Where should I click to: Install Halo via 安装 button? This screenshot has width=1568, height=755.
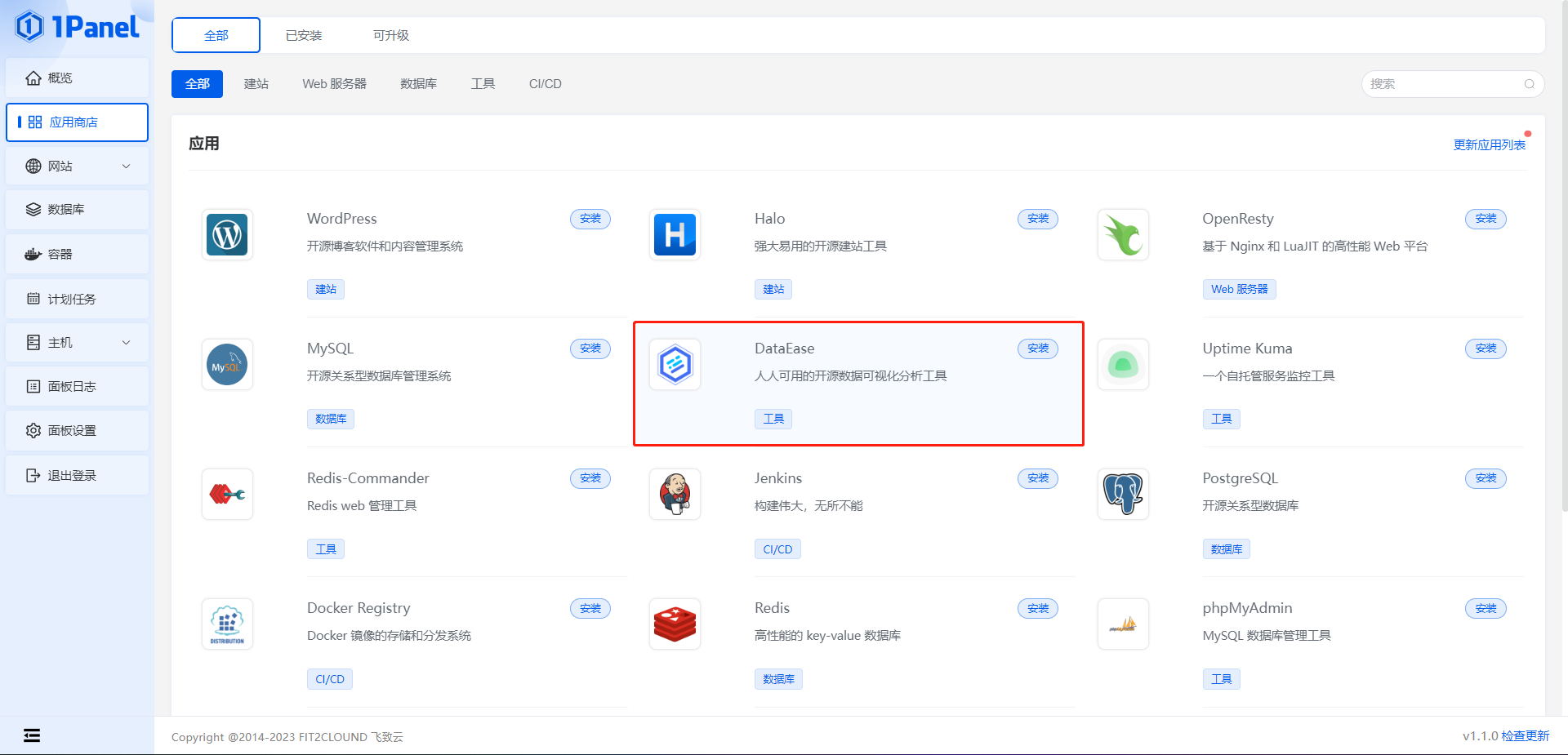(x=1037, y=219)
